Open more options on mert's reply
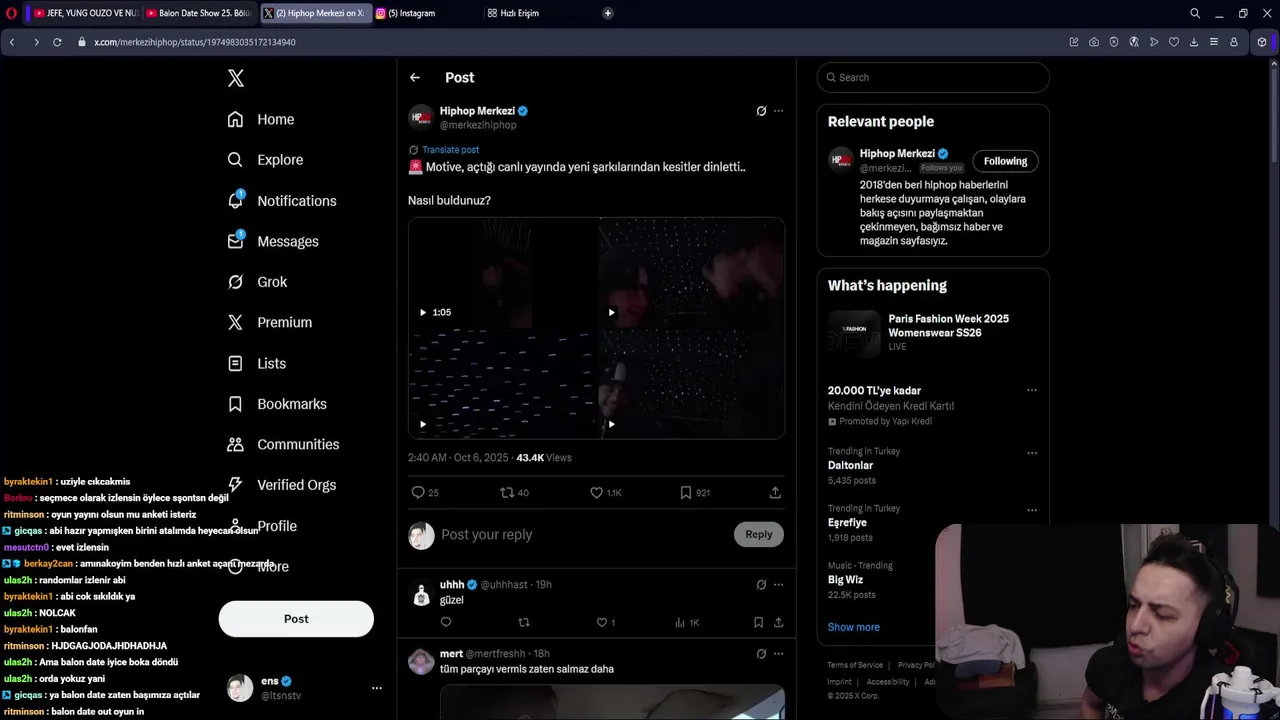Image resolution: width=1280 pixels, height=720 pixels. point(779,654)
